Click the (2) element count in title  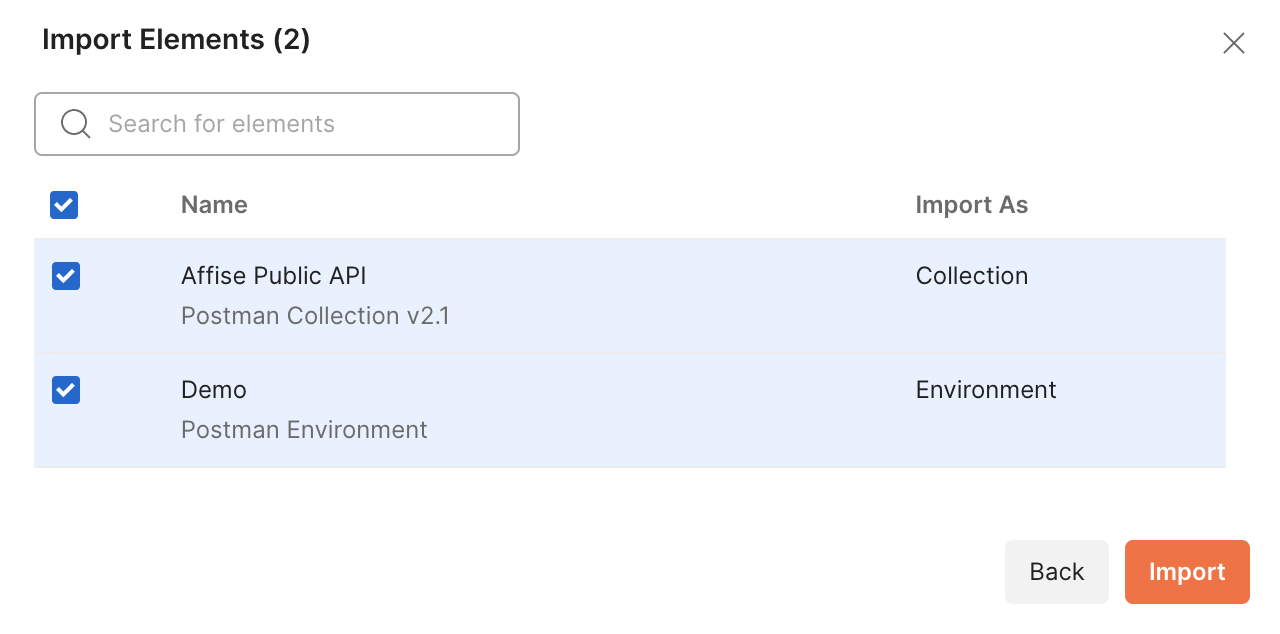click(x=291, y=40)
